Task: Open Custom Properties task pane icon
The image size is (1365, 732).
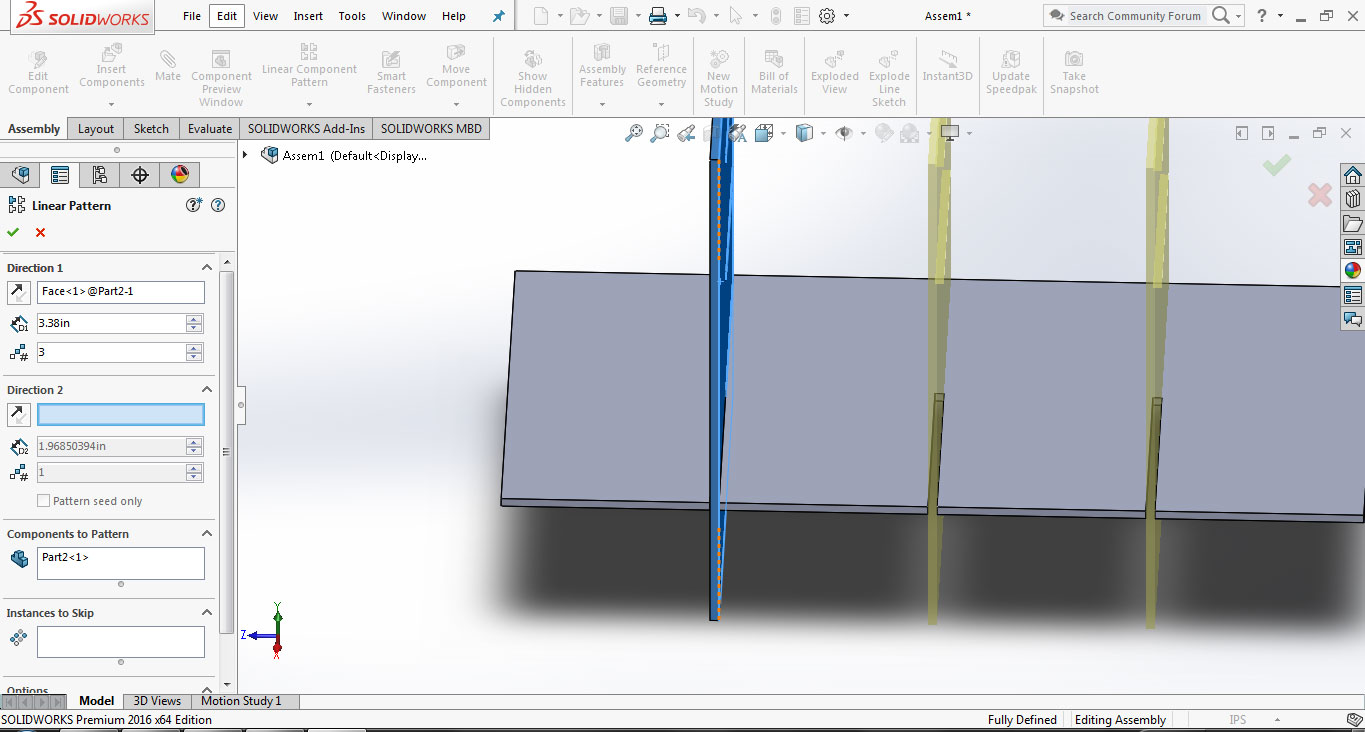Action: [1352, 295]
